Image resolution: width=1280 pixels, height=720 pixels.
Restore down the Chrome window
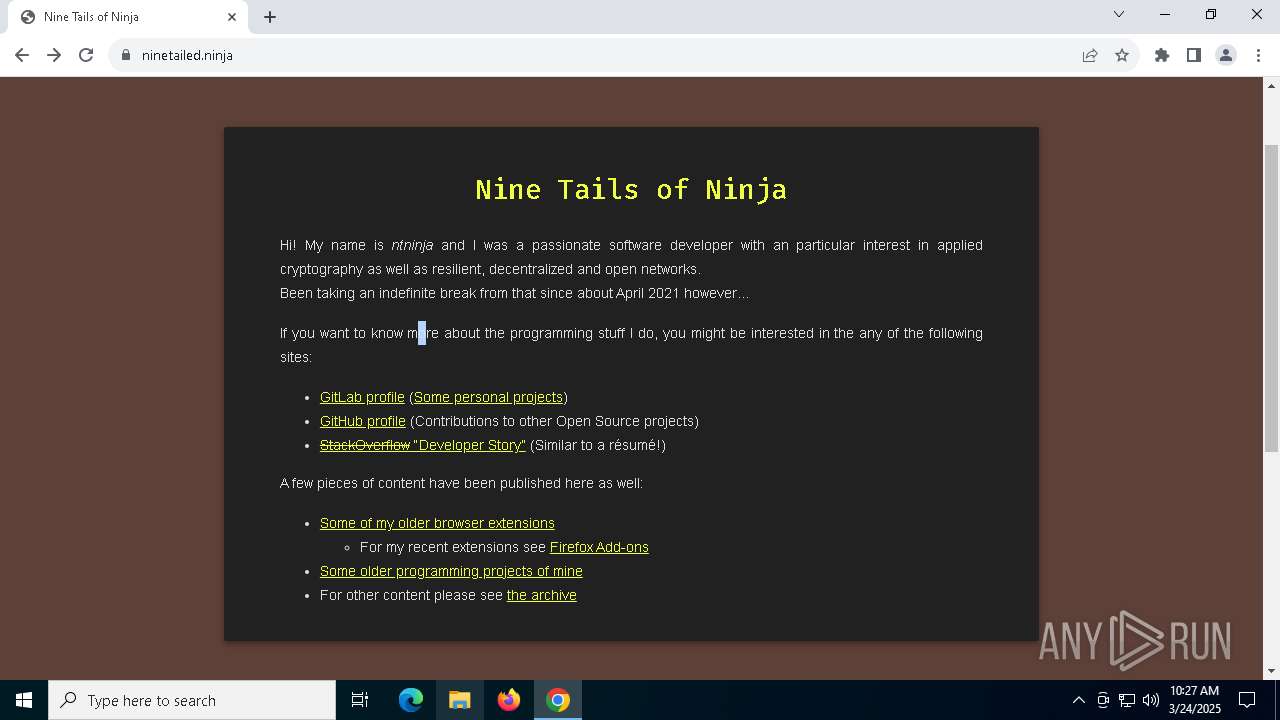1211,14
